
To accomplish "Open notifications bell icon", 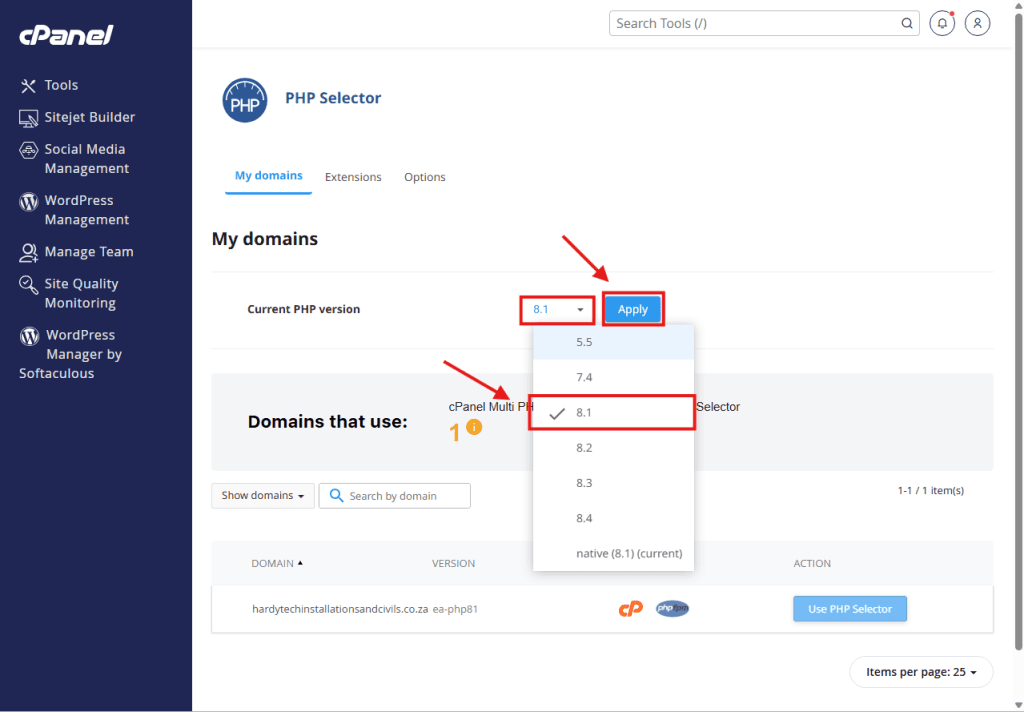I will 941,23.
